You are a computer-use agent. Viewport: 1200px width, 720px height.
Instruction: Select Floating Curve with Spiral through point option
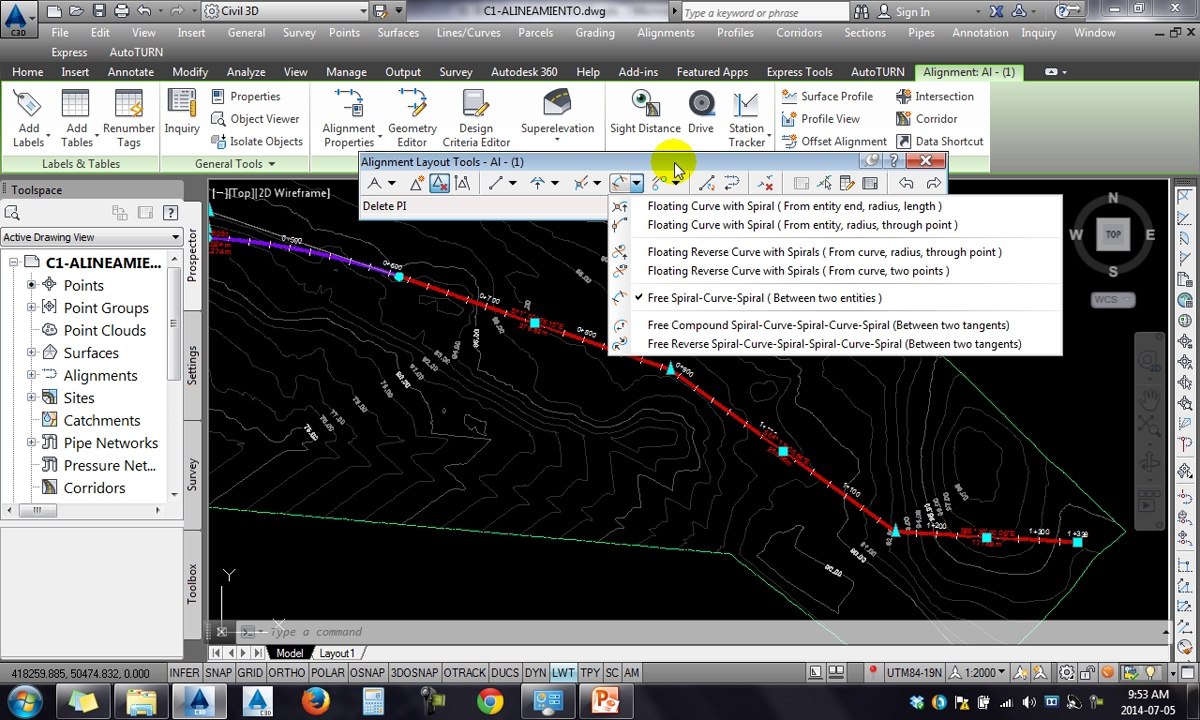click(x=802, y=225)
